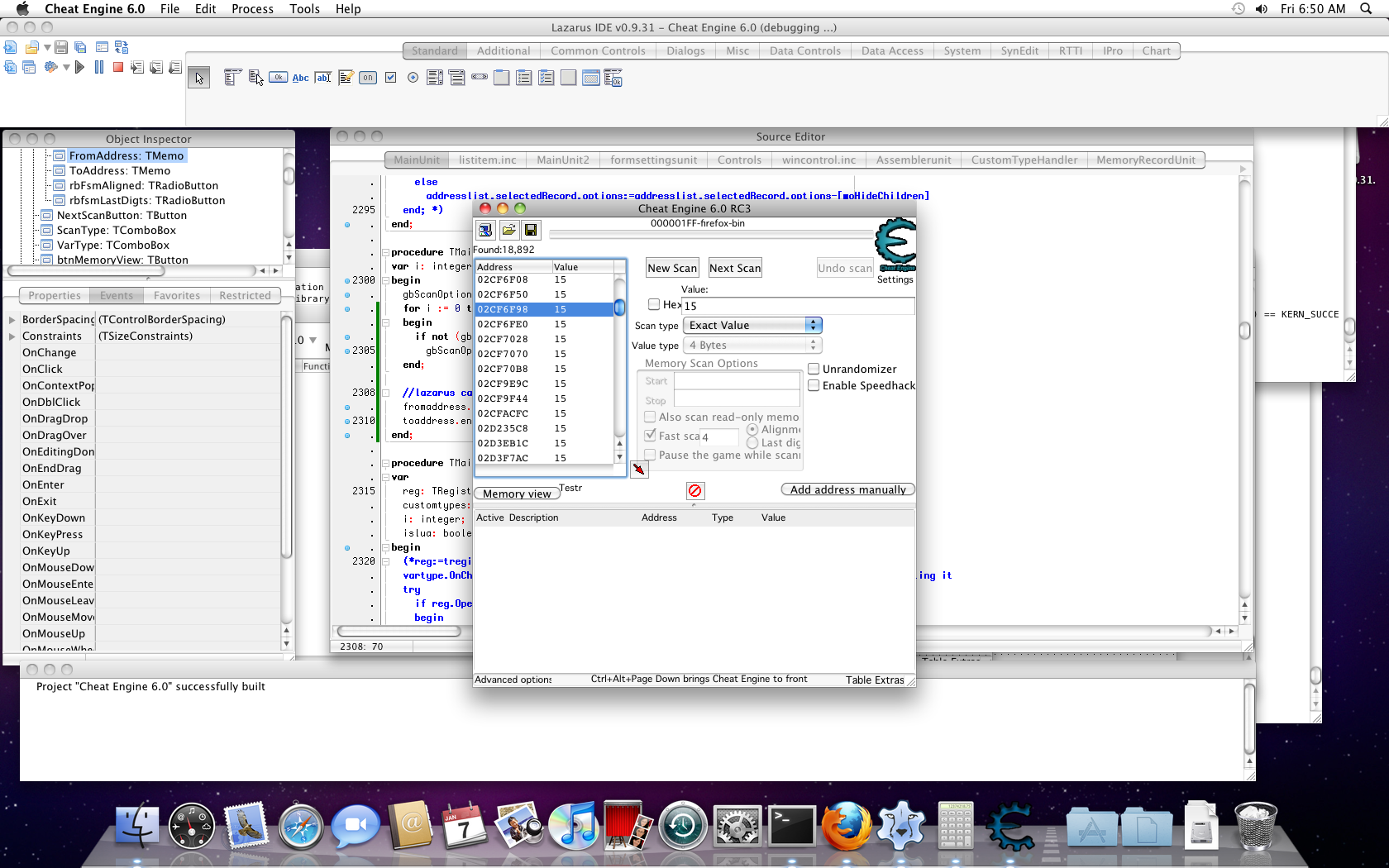Viewport: 1389px width, 868px height.
Task: Click the scan progress bar
Action: (x=712, y=235)
